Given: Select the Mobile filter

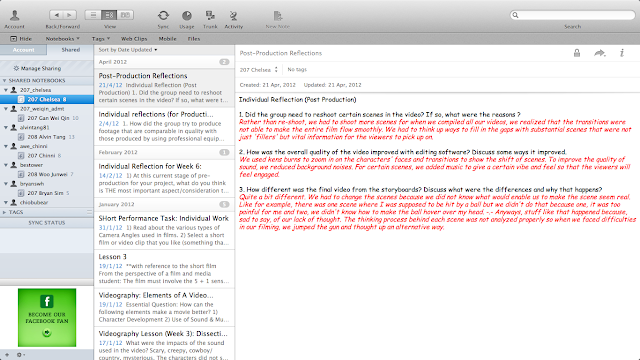Looking at the screenshot, I should (x=167, y=39).
